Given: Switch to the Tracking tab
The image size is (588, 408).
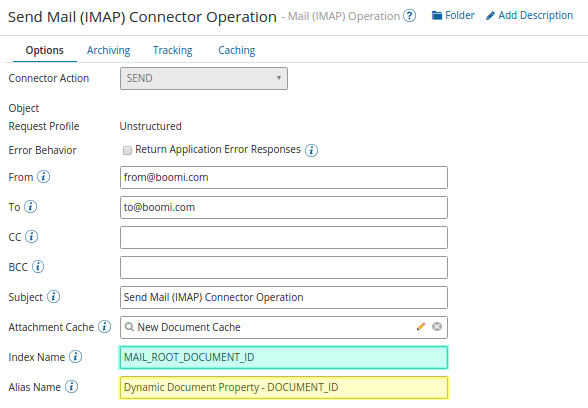Looking at the screenshot, I should tap(172, 50).
